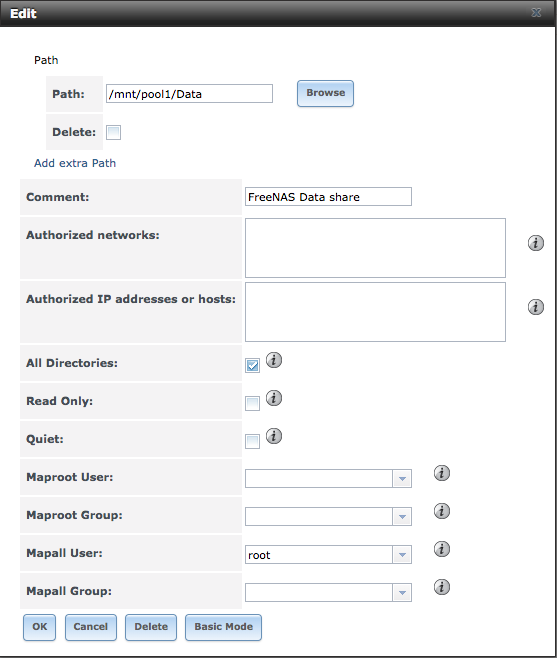
Task: Click info icon beside Authorized networks
Action: [536, 243]
